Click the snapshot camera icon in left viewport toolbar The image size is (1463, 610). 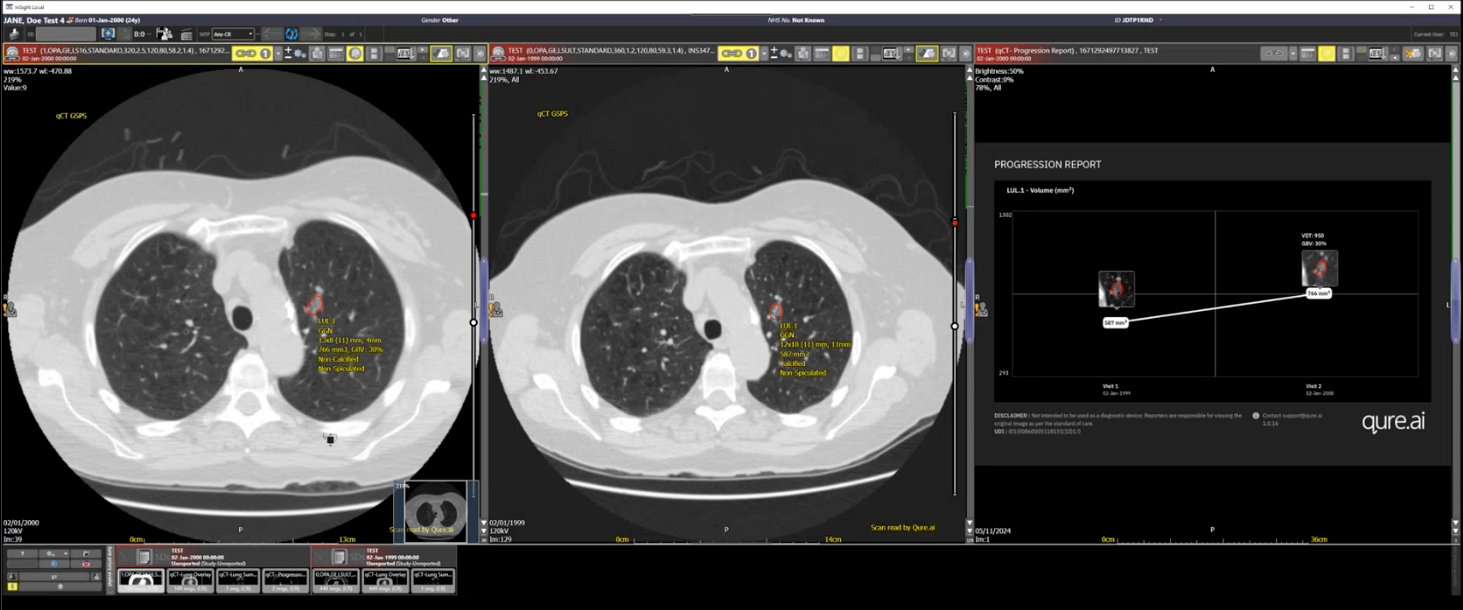(x=317, y=53)
